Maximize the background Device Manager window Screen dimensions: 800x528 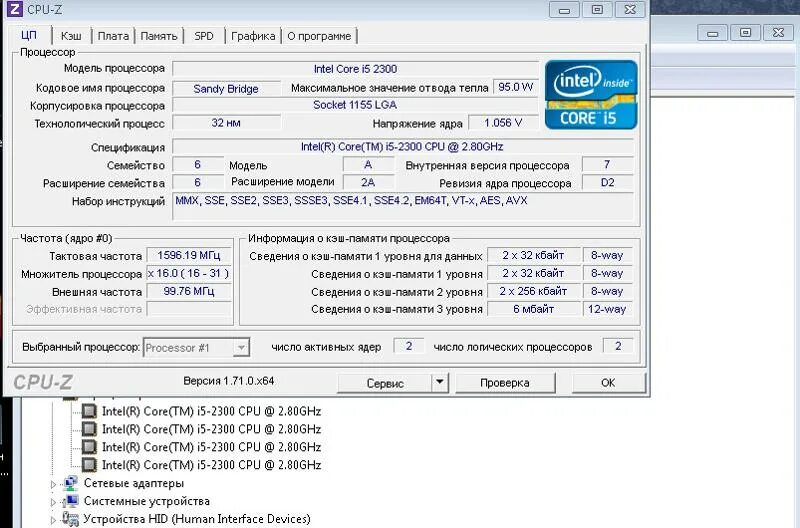pyautogui.click(x=745, y=33)
